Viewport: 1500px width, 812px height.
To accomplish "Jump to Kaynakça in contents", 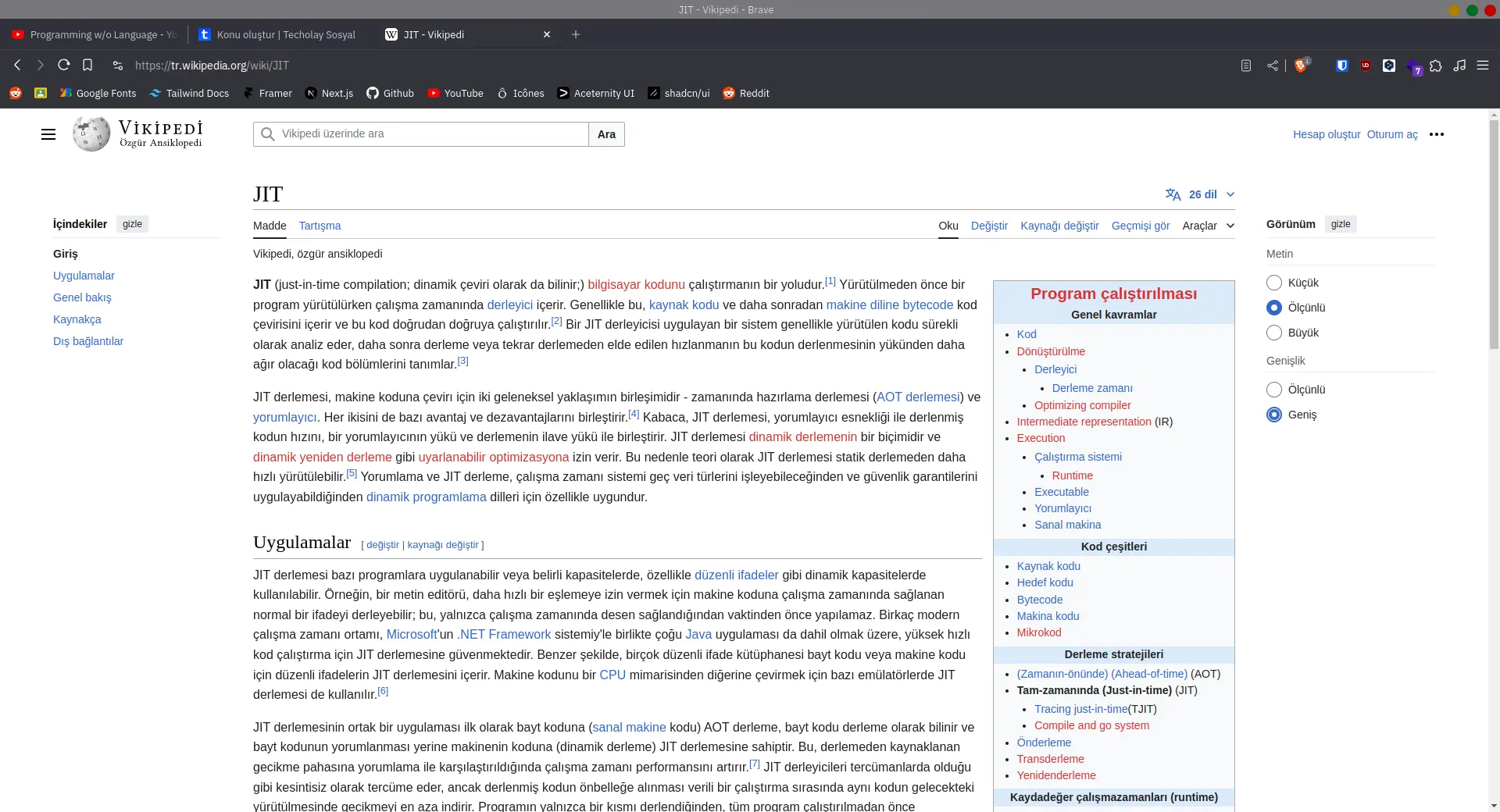I will (x=77, y=319).
